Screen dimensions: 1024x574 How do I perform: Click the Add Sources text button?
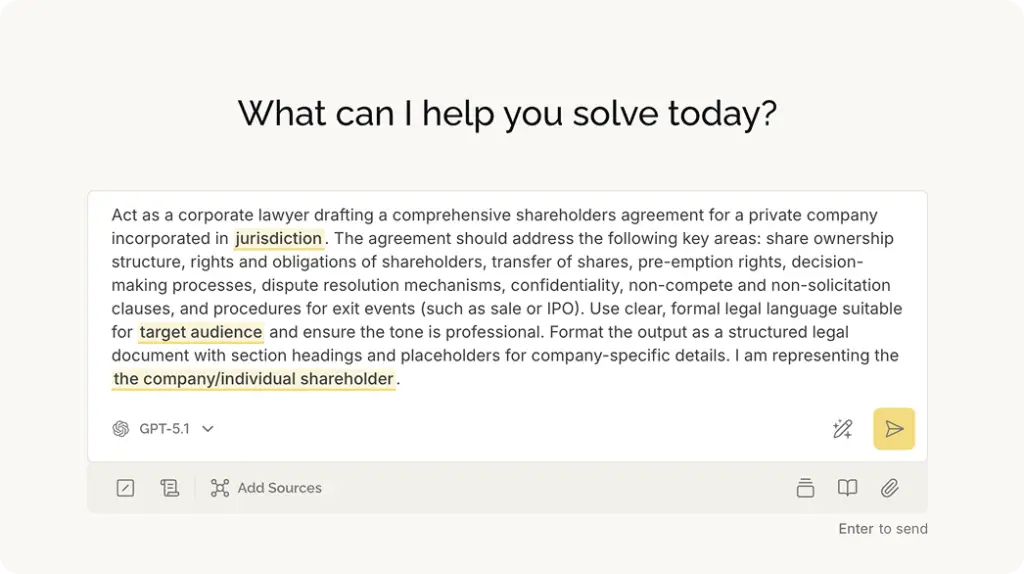279,488
